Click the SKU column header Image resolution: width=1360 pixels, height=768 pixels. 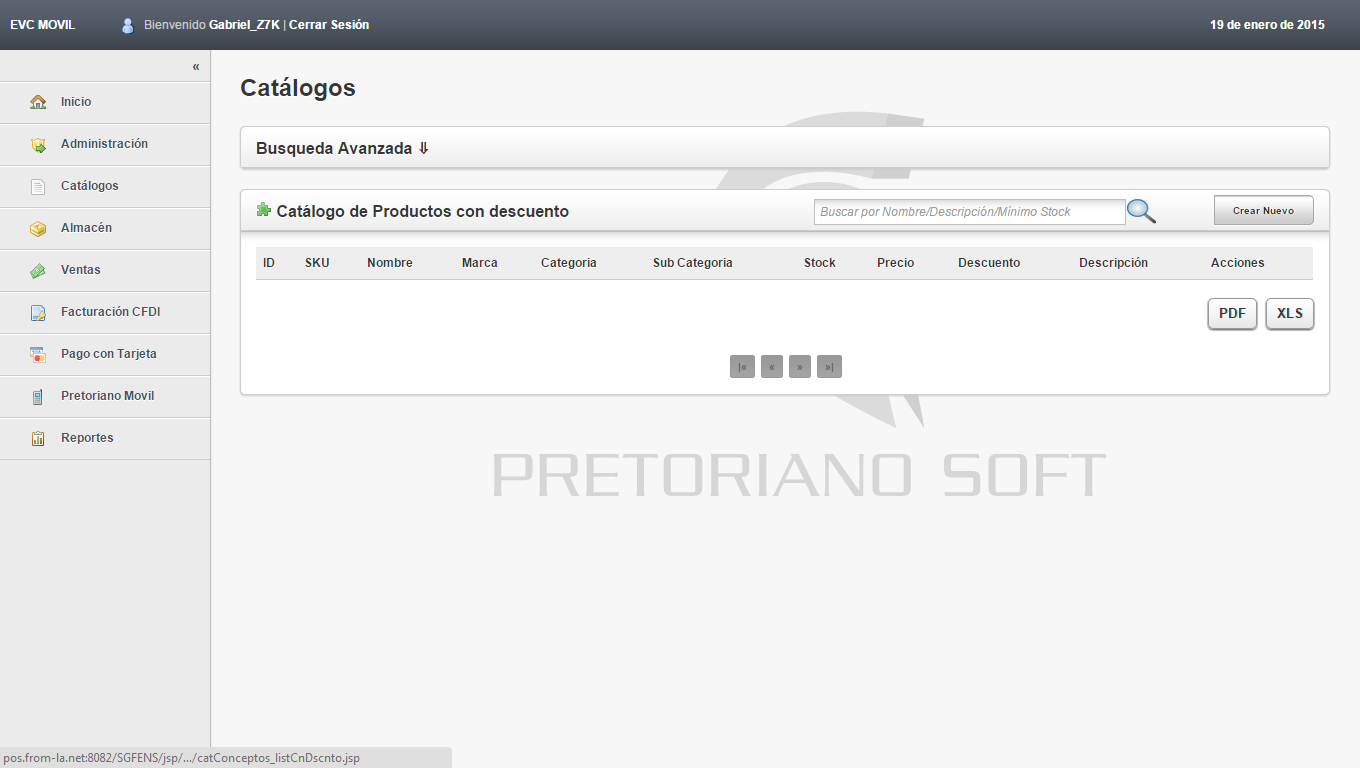[x=317, y=263]
